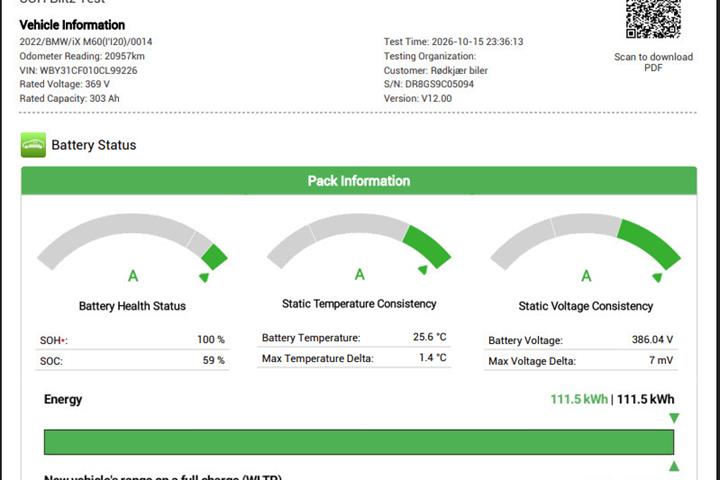This screenshot has height=480, width=720.
Task: Click the 'Testing Organization:' label
Action: tap(430, 56)
